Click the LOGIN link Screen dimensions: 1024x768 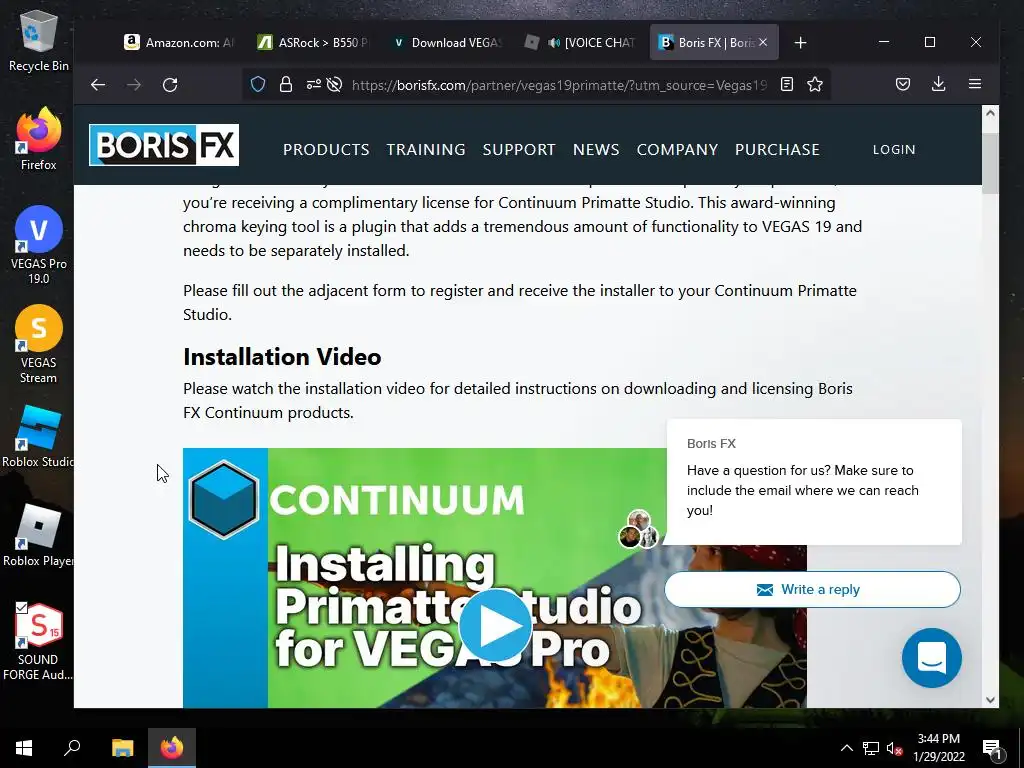pos(894,150)
